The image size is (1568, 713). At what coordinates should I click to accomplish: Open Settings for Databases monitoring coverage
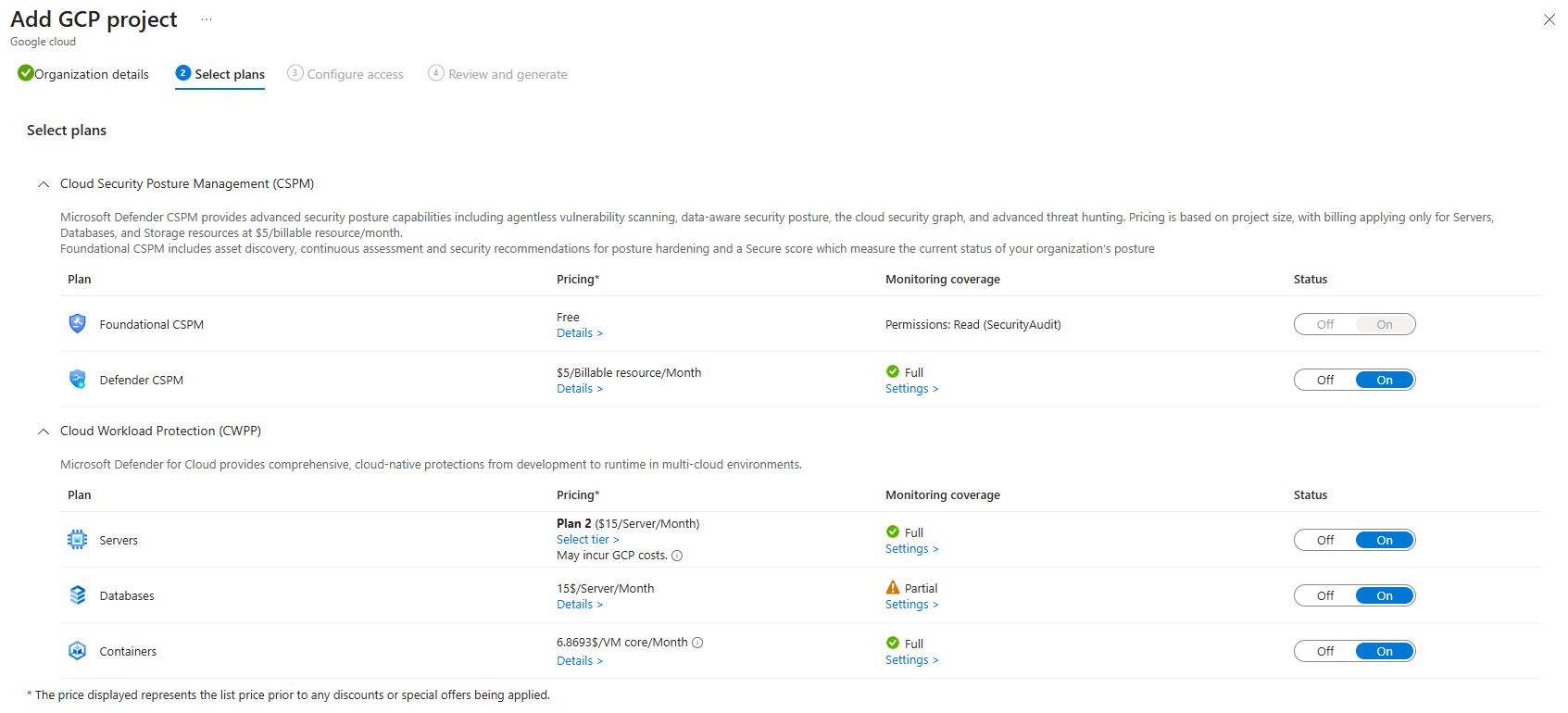[912, 605]
